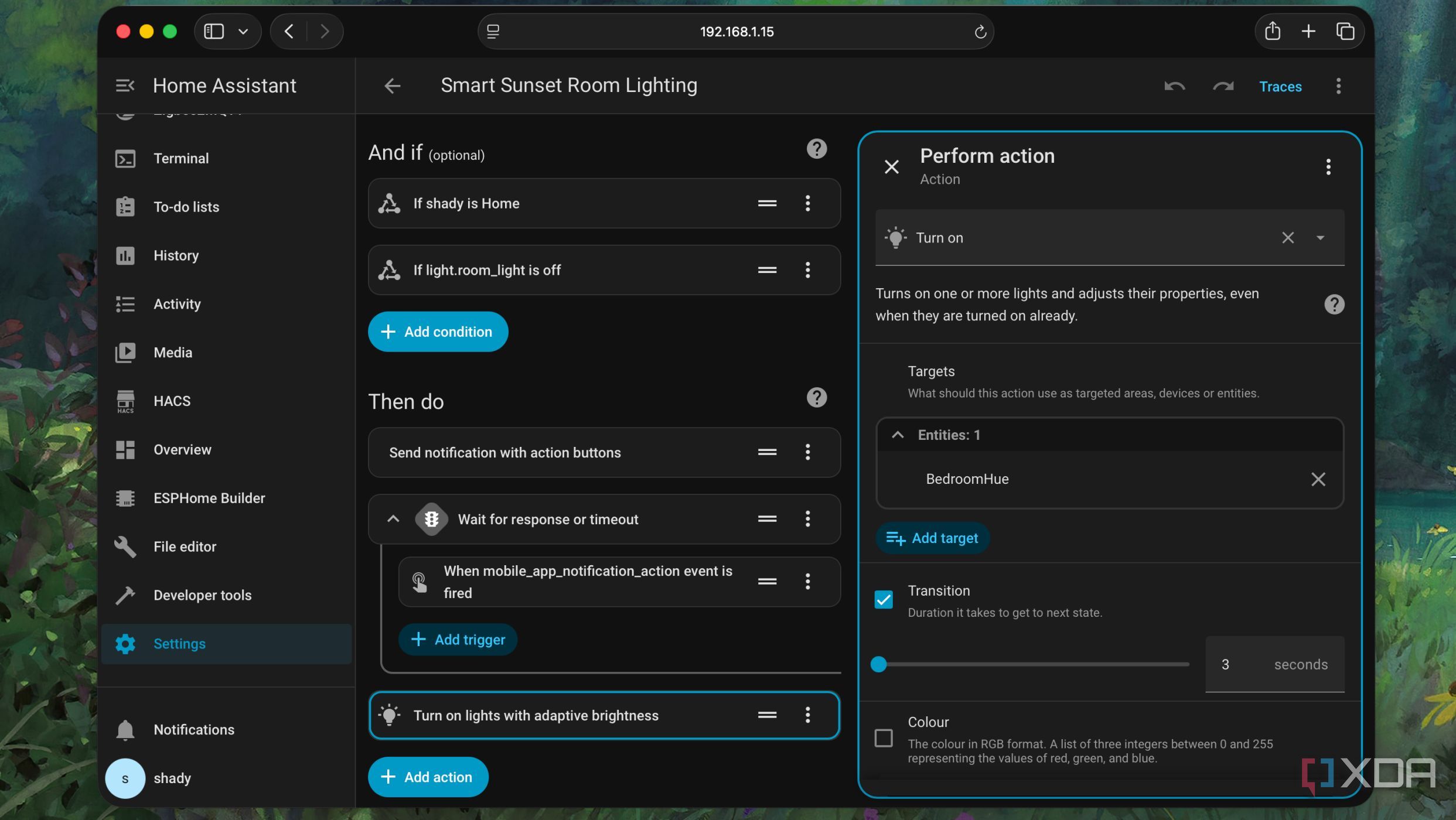Click the Add trigger button
This screenshot has width=1456, height=820.
coord(458,640)
